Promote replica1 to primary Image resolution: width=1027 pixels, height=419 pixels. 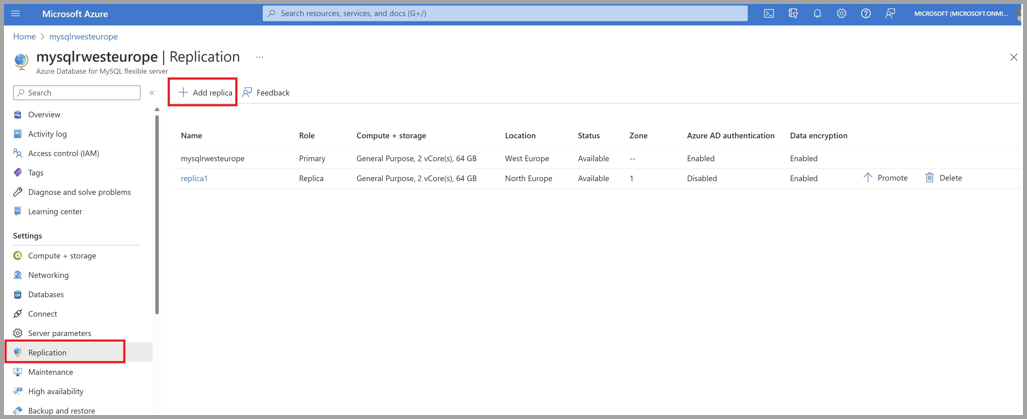pyautogui.click(x=885, y=178)
